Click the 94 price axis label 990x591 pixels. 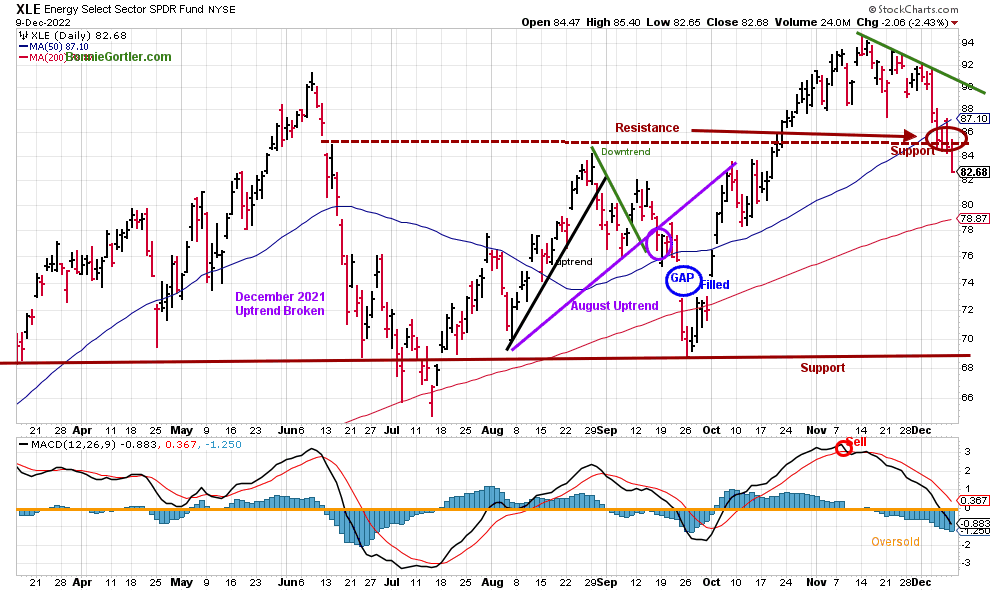point(967,42)
